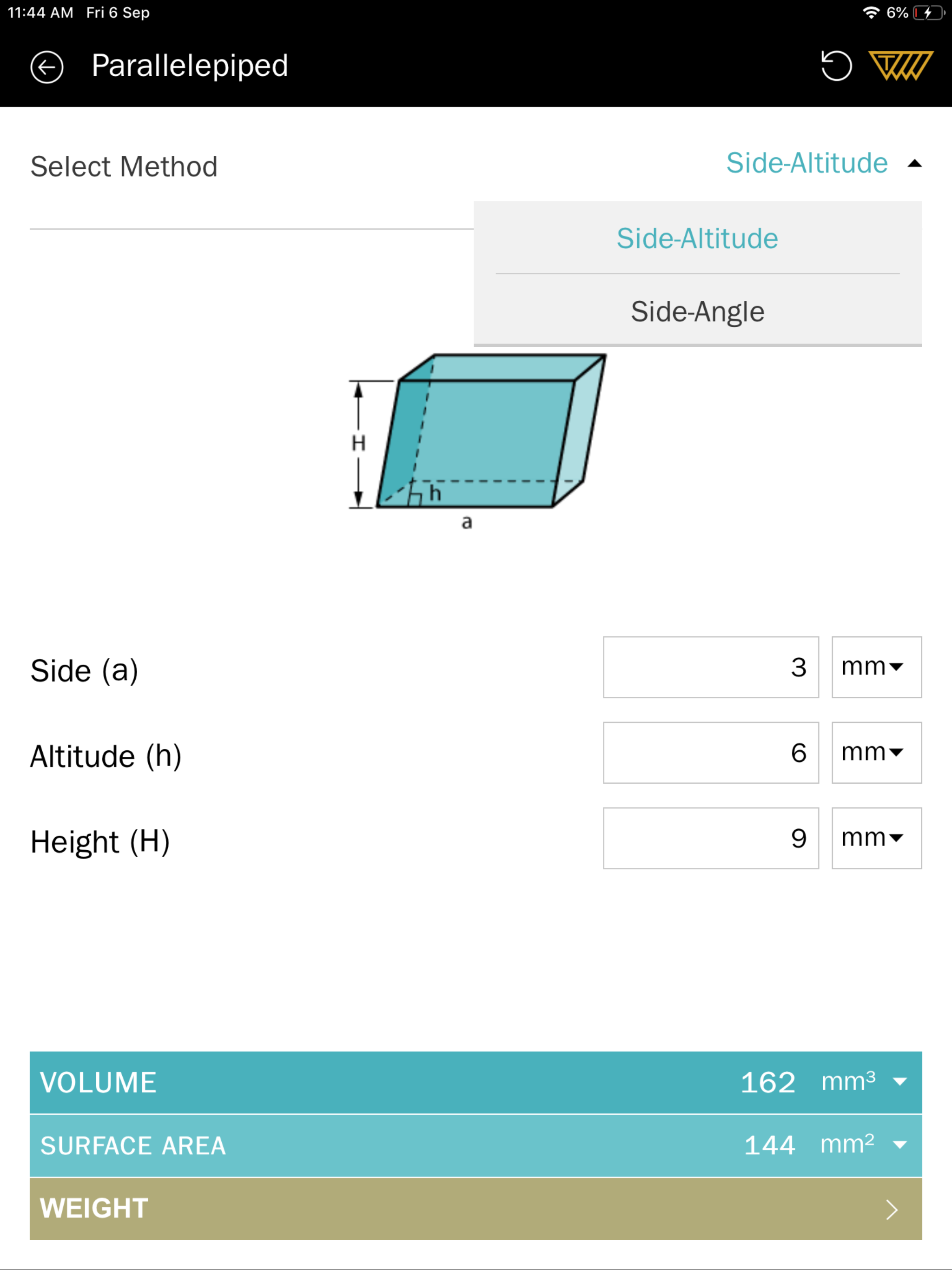Click the back arrow to leave Parallelepiped
Image resolution: width=952 pixels, height=1270 pixels.
48,66
